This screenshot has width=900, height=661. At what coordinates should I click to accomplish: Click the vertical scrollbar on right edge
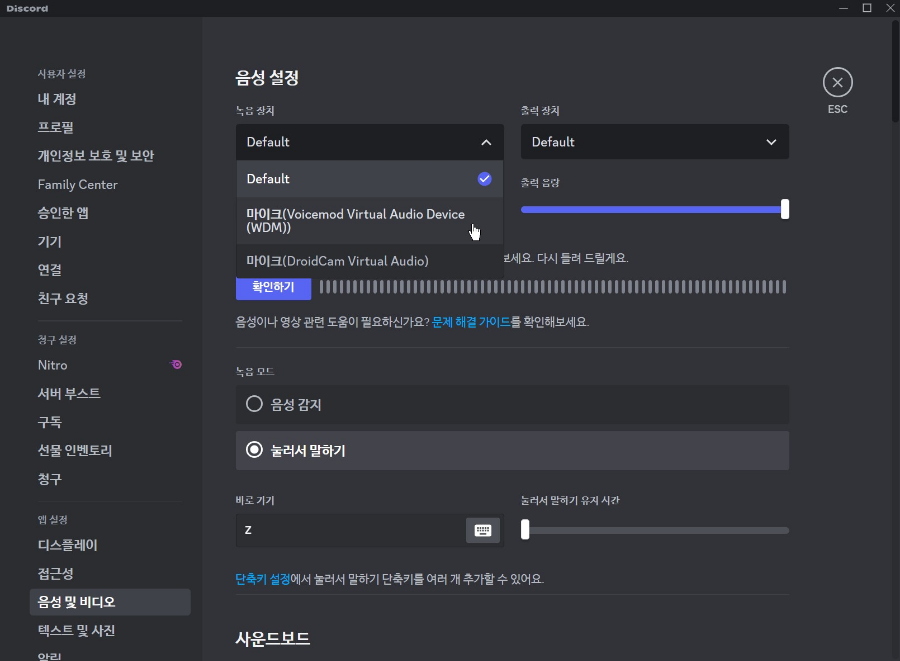coord(895,72)
